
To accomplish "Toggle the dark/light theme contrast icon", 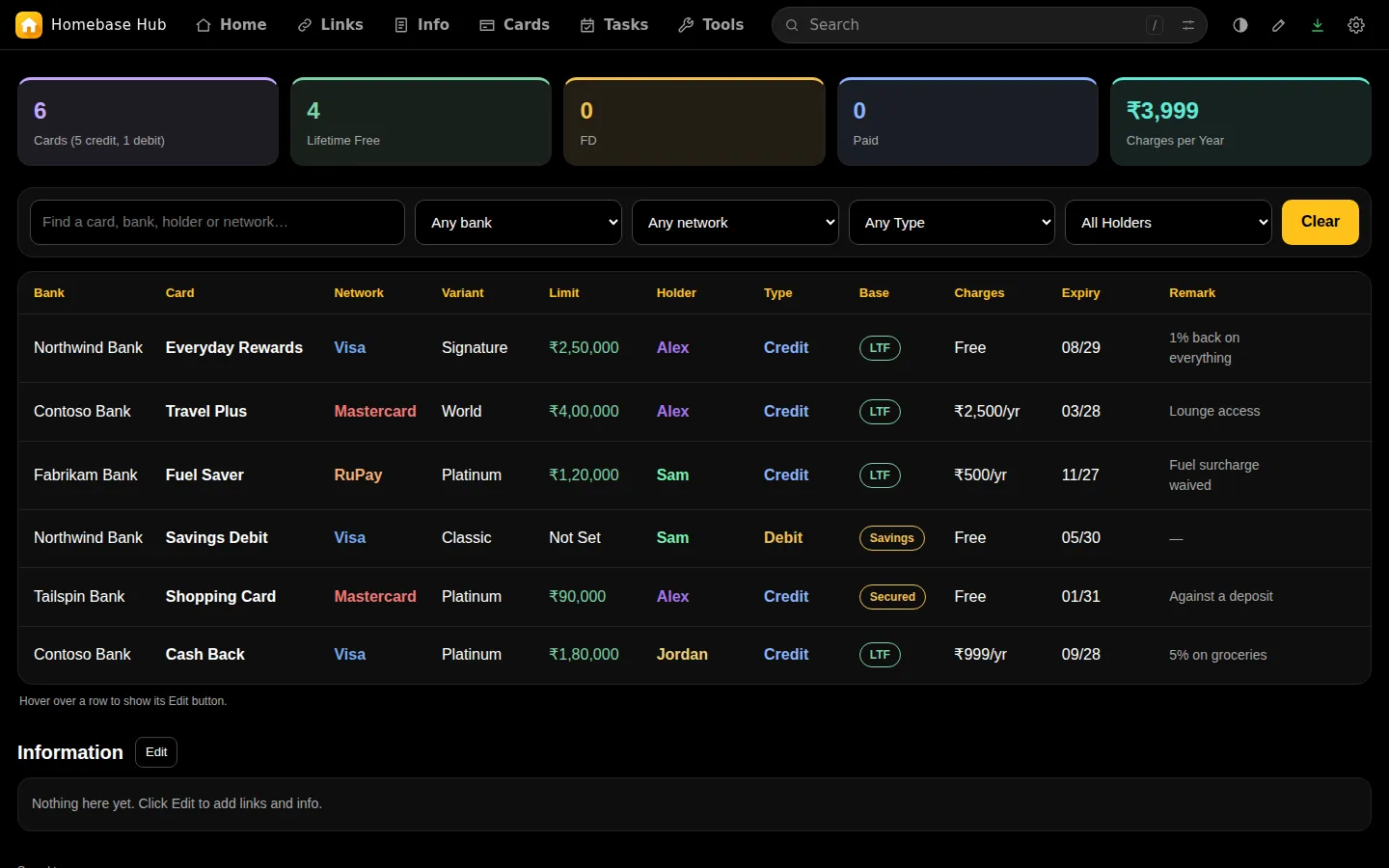I will [x=1240, y=25].
